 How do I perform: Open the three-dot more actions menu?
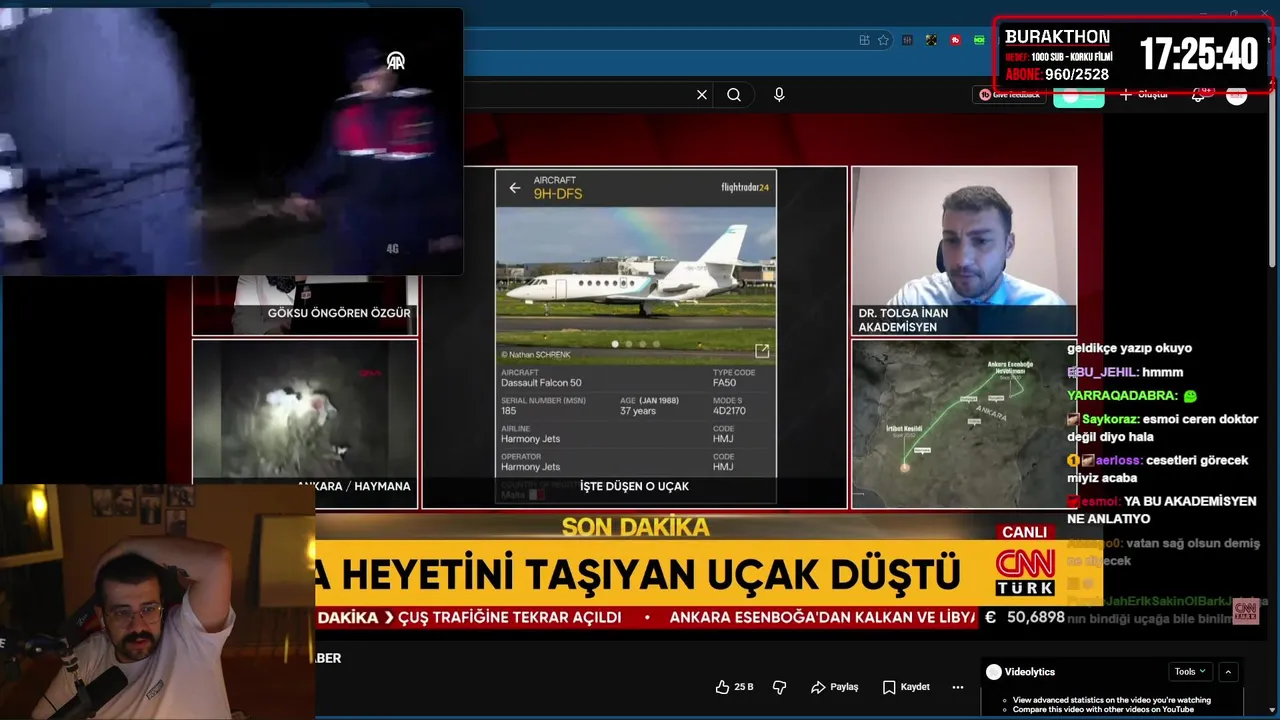pos(958,687)
